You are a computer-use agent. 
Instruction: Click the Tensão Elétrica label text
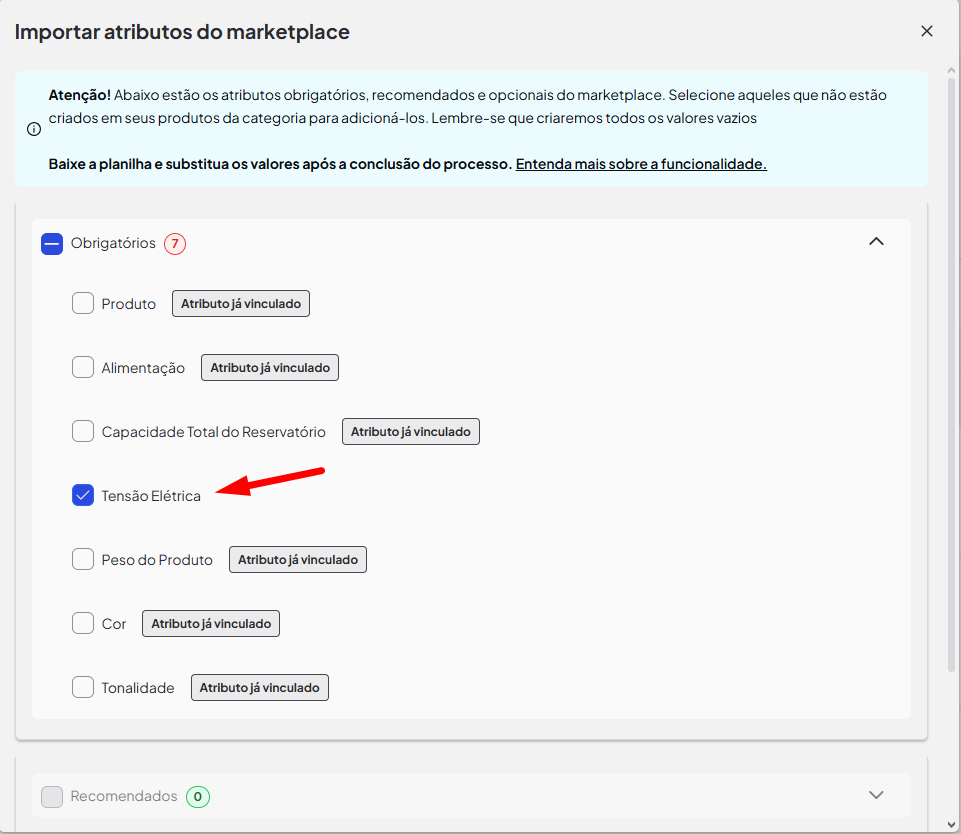pyautogui.click(x=151, y=496)
